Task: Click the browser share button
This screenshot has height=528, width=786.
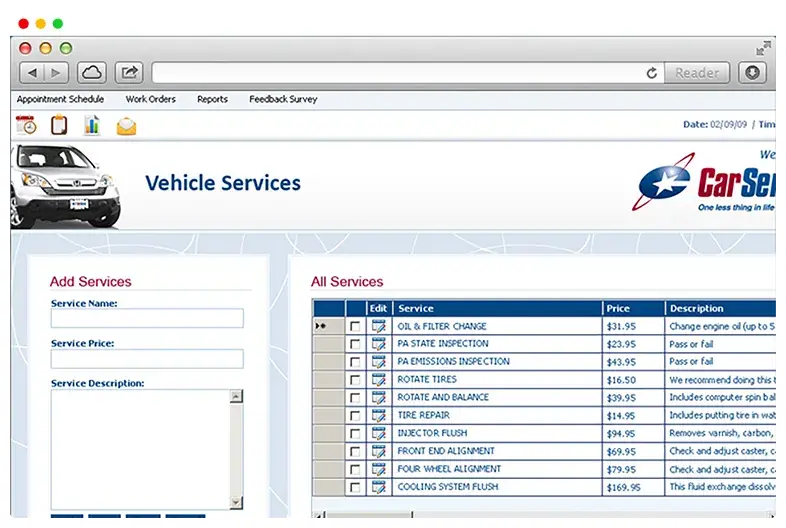Action: tap(129, 73)
